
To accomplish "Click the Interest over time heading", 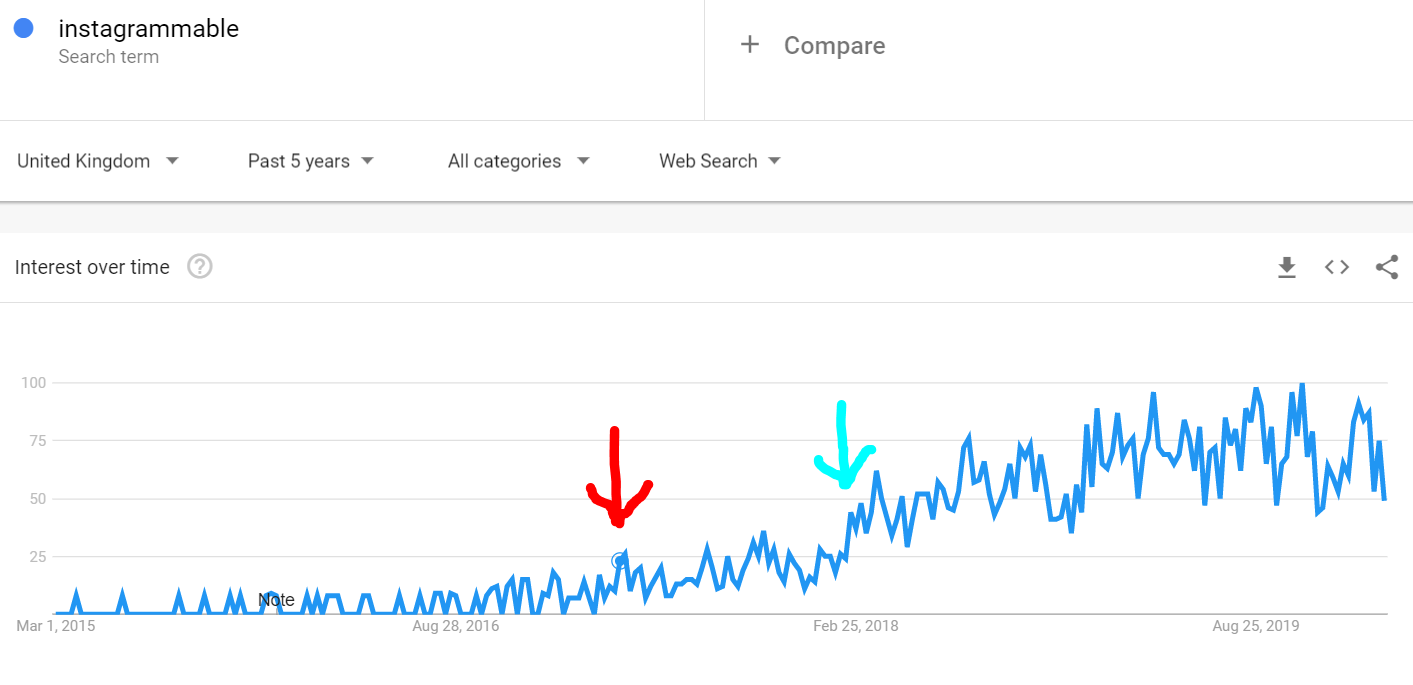I will [x=92, y=267].
